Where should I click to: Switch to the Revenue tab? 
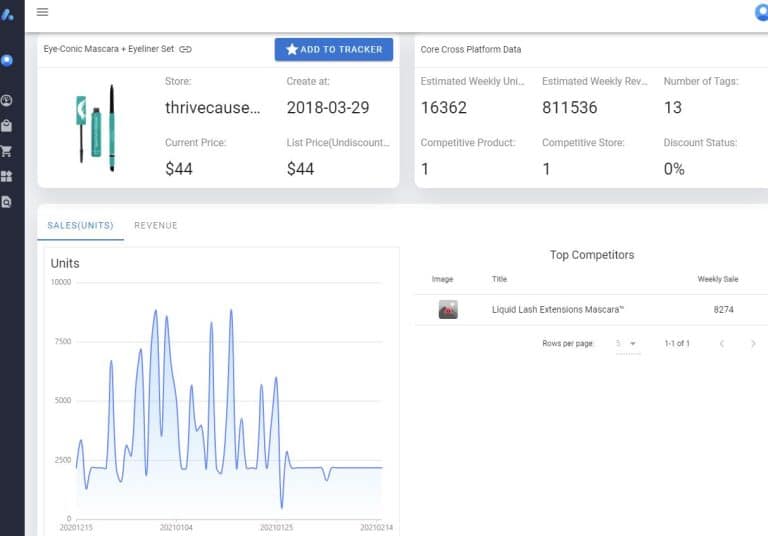156,226
